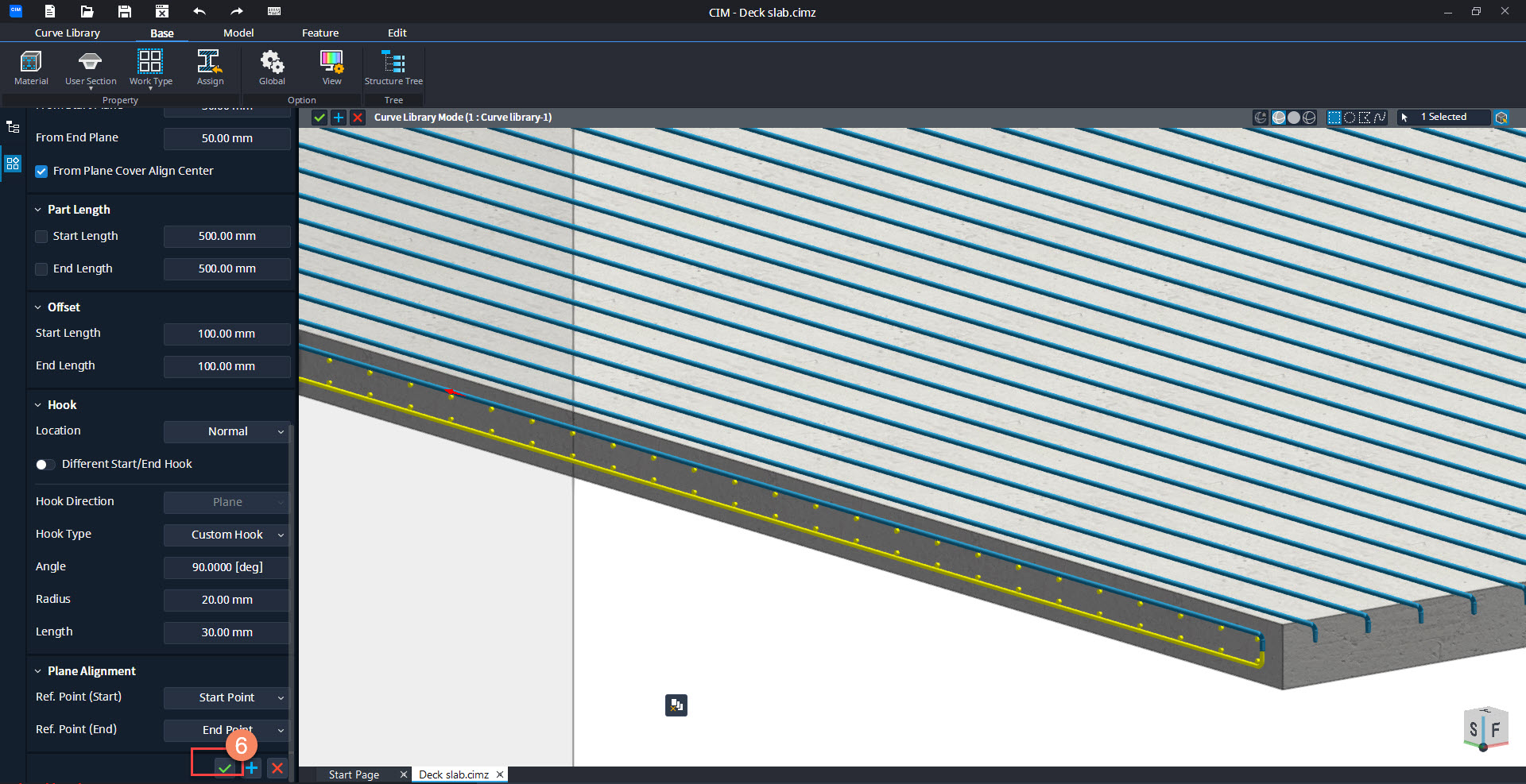Open the Ref. Point (Start) dropdown
Viewport: 1526px width, 784px height.
tap(227, 697)
